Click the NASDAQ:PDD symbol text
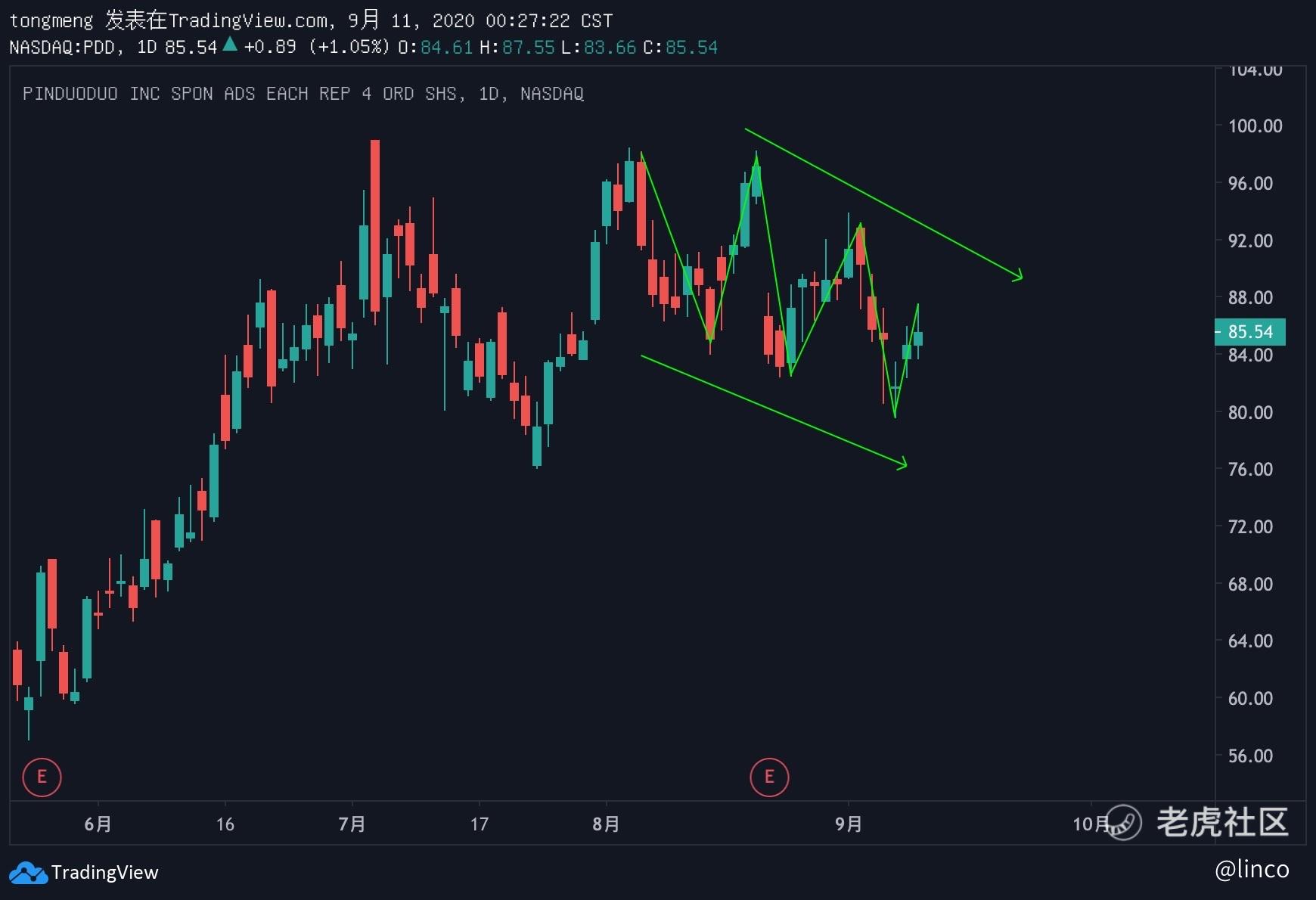 (62, 47)
